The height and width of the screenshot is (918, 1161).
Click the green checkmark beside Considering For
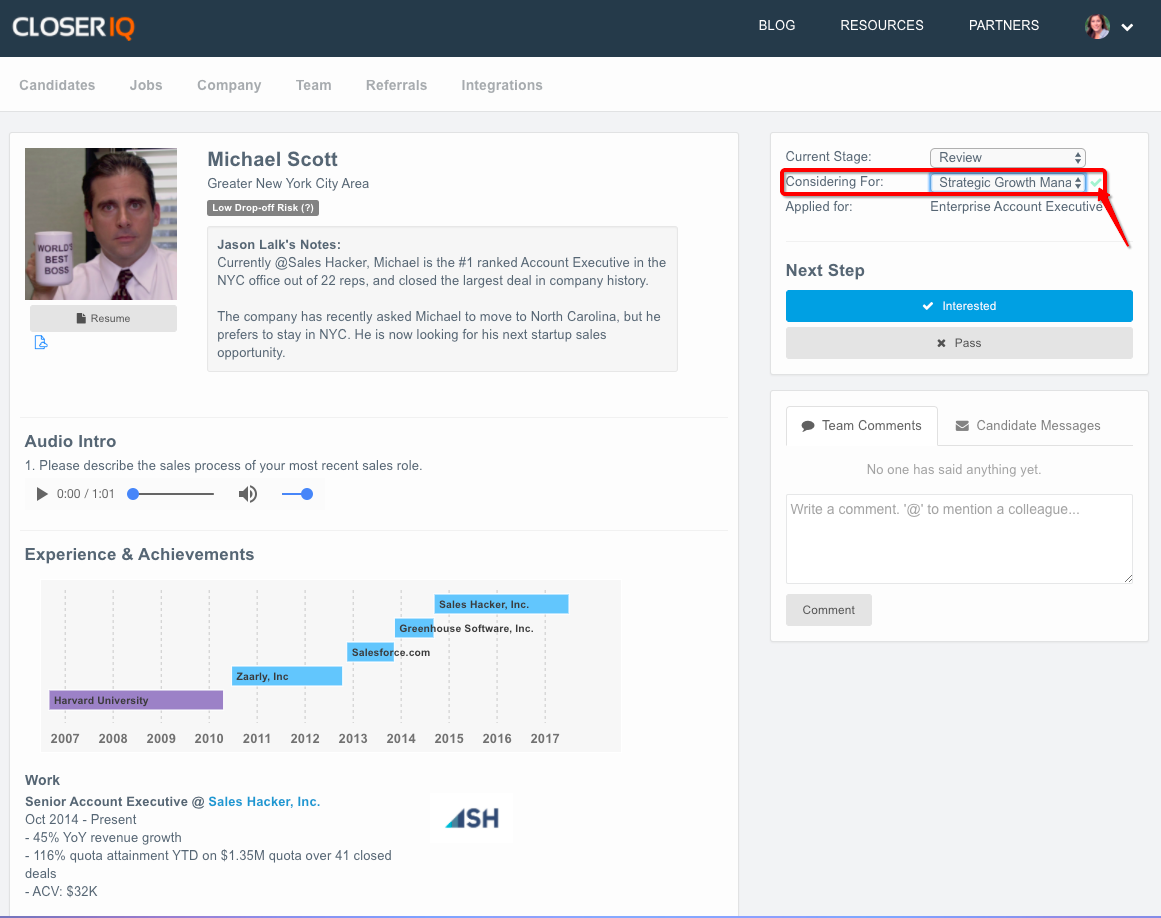tap(1097, 183)
